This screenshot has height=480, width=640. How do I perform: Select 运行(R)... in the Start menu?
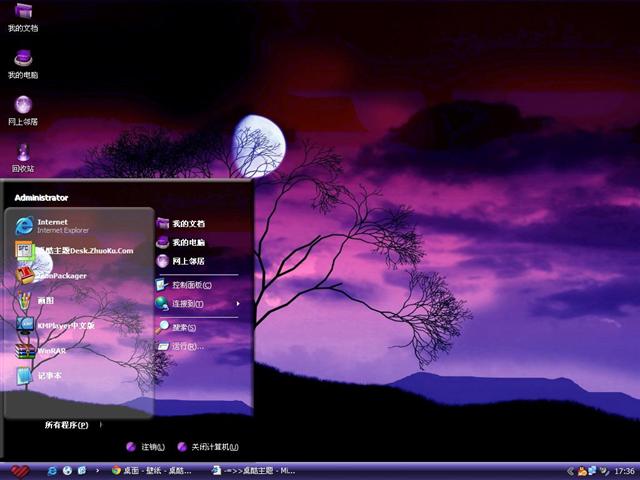click(186, 347)
